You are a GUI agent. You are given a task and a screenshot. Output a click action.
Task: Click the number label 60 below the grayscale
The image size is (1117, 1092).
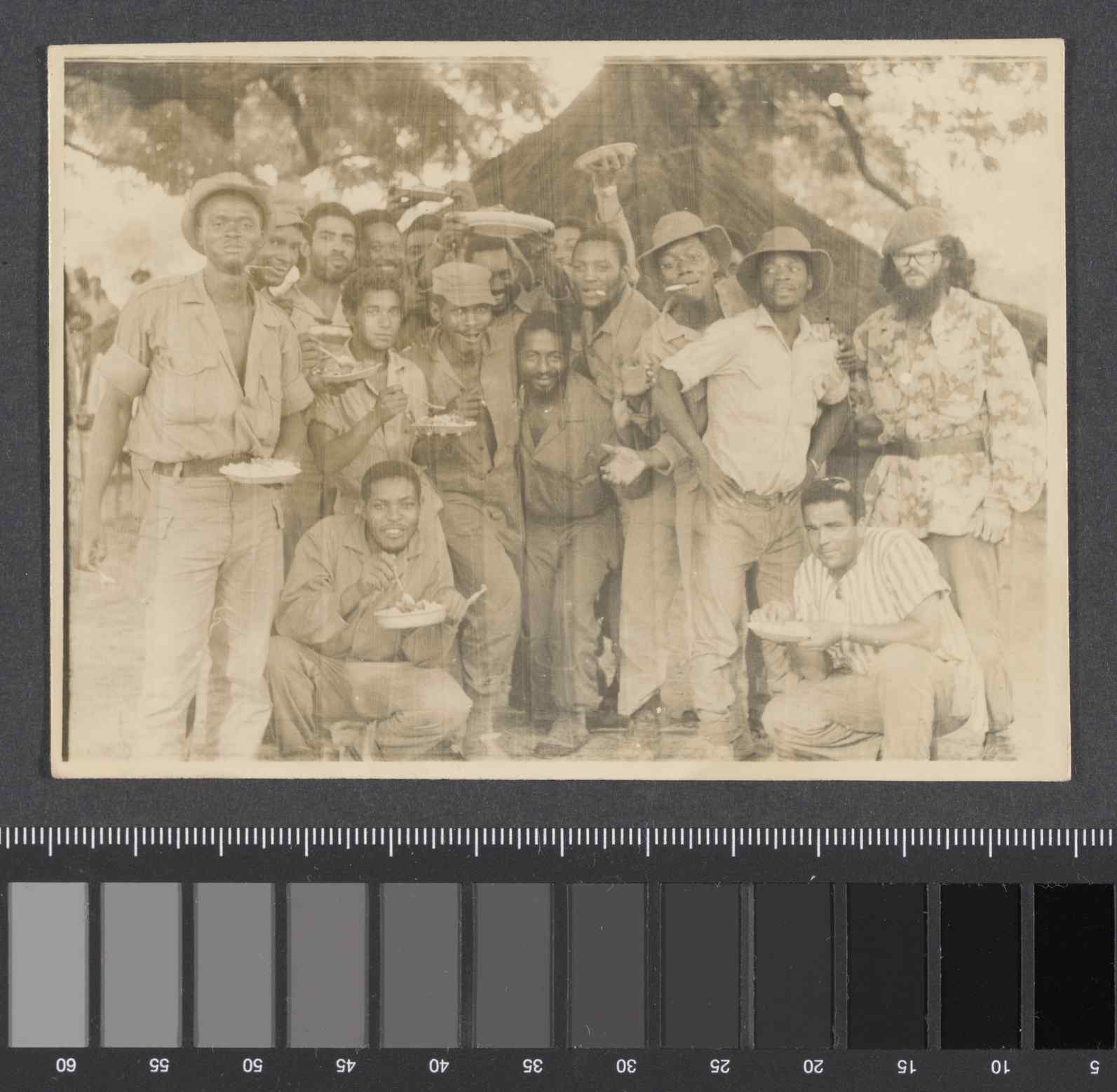pyautogui.click(x=66, y=1067)
